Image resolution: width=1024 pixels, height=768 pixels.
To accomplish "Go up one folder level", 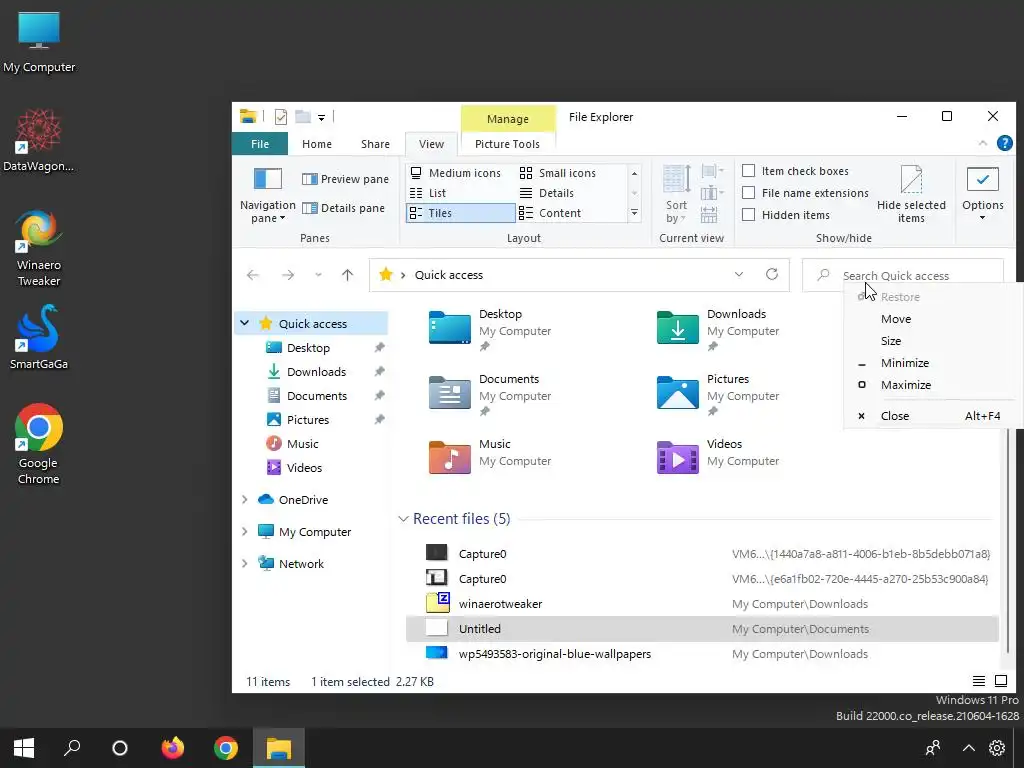I will 347,275.
